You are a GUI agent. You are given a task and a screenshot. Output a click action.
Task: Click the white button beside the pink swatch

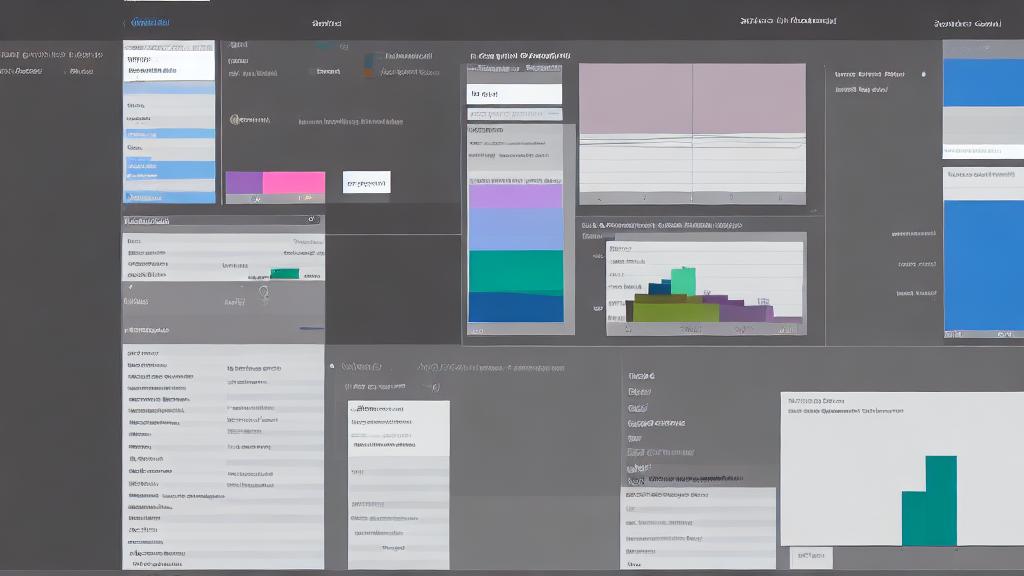tap(366, 183)
